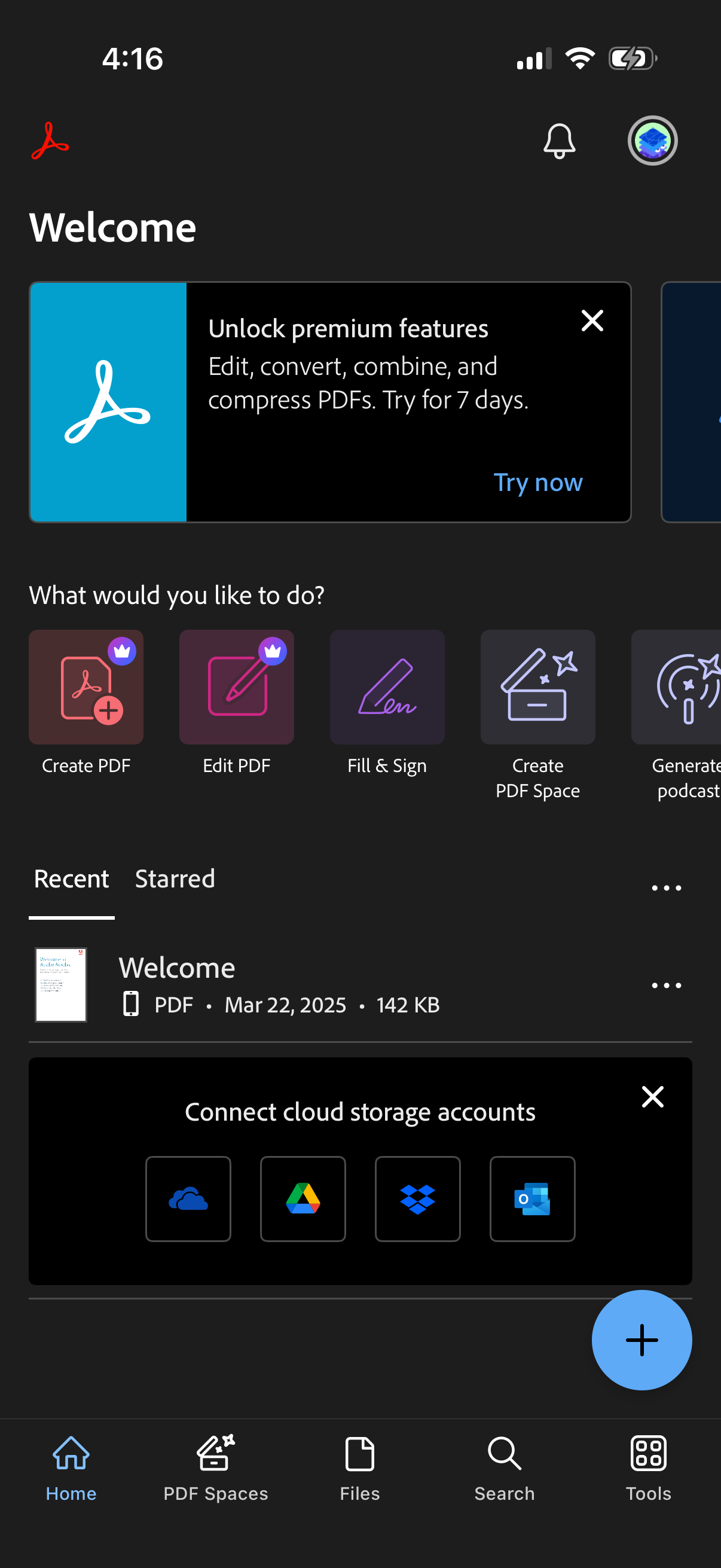Tap the Create PDF label
This screenshot has height=1568, width=721.
coord(85,765)
